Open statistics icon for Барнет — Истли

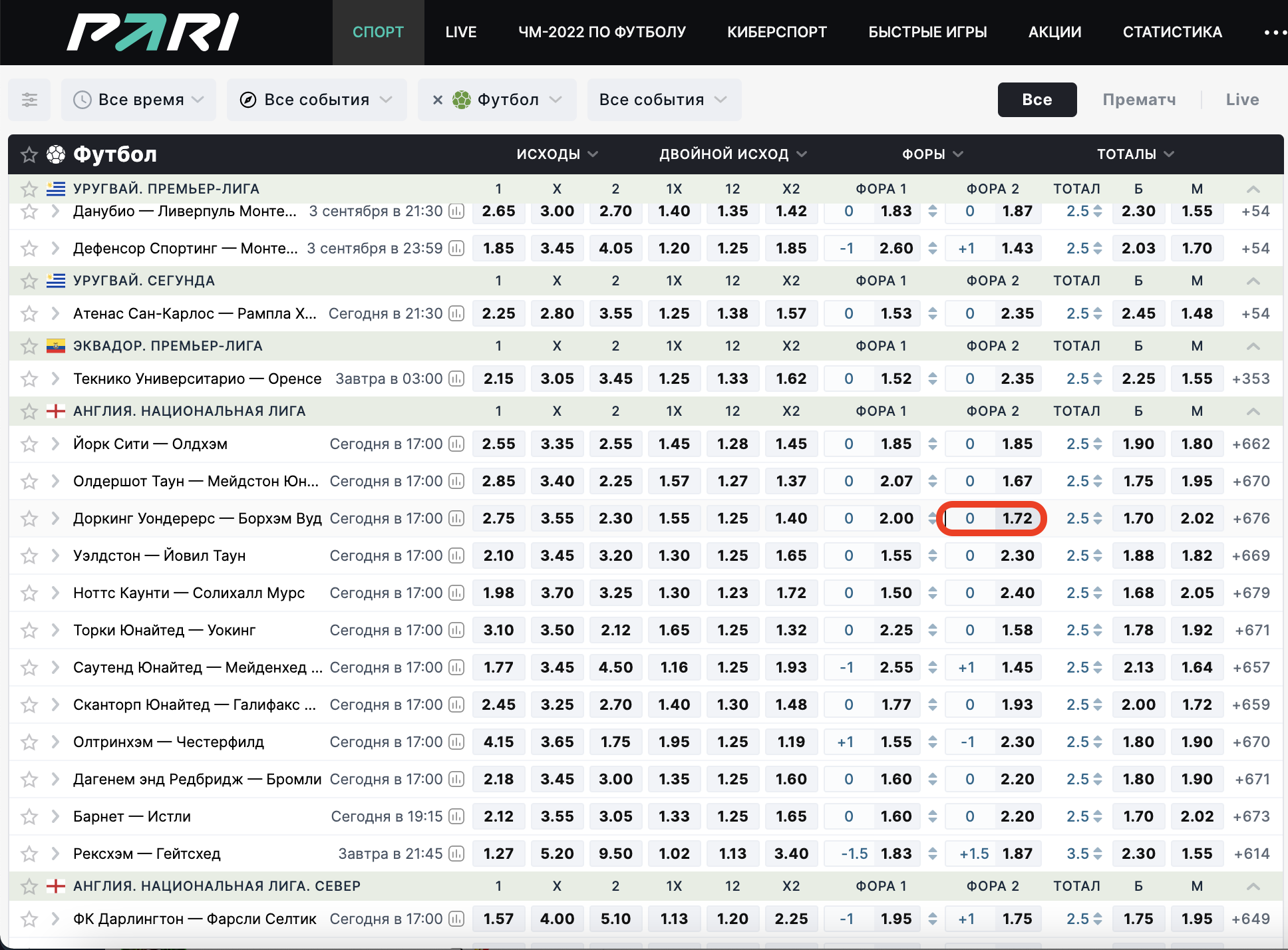pyautogui.click(x=456, y=816)
